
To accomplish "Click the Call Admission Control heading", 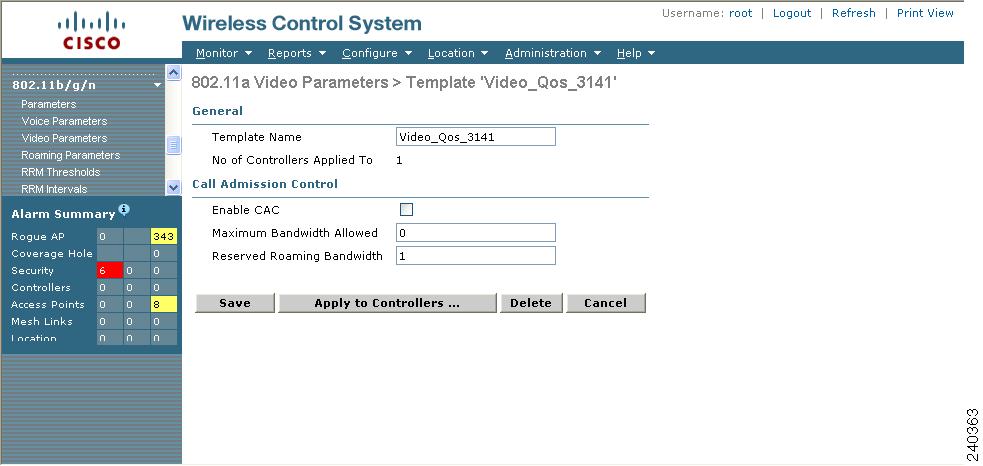I will pos(265,184).
